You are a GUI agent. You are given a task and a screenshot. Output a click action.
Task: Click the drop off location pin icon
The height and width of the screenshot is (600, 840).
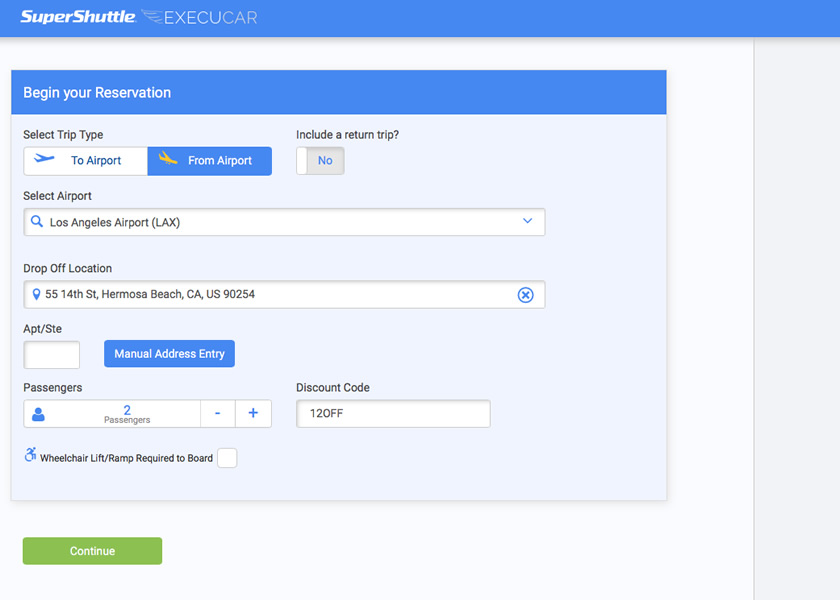36,294
